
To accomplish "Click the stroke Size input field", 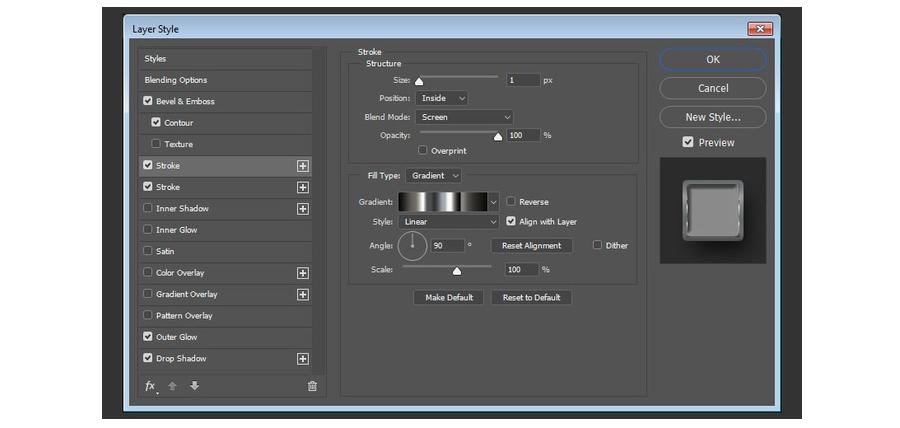I will 522,80.
